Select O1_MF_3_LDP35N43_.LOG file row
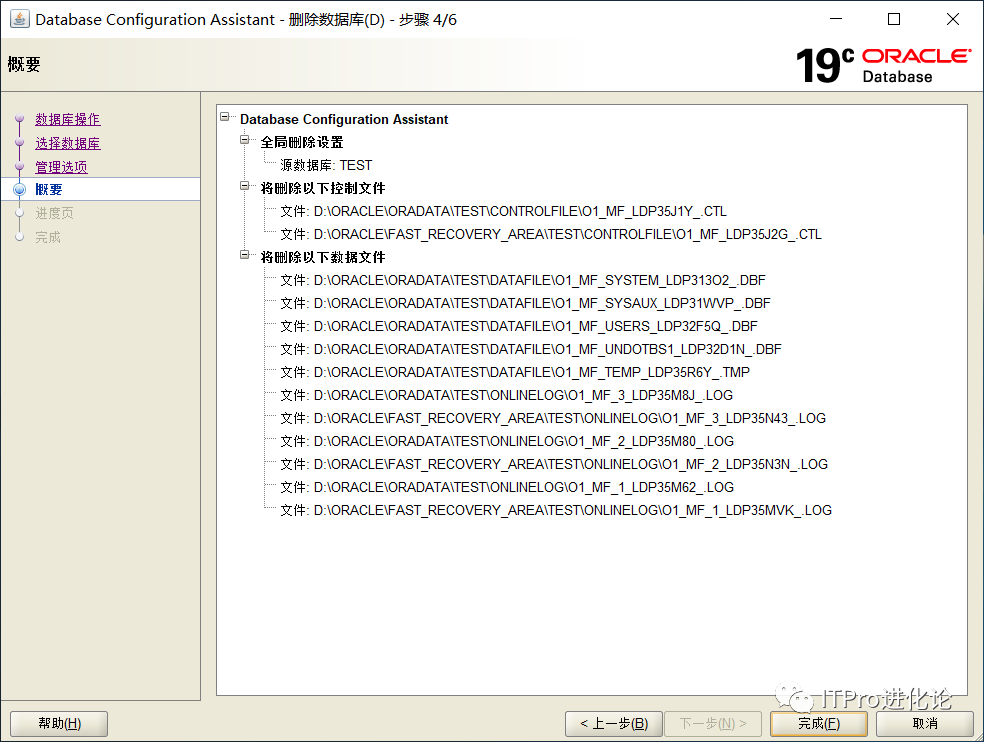Image resolution: width=984 pixels, height=742 pixels. [x=553, y=419]
